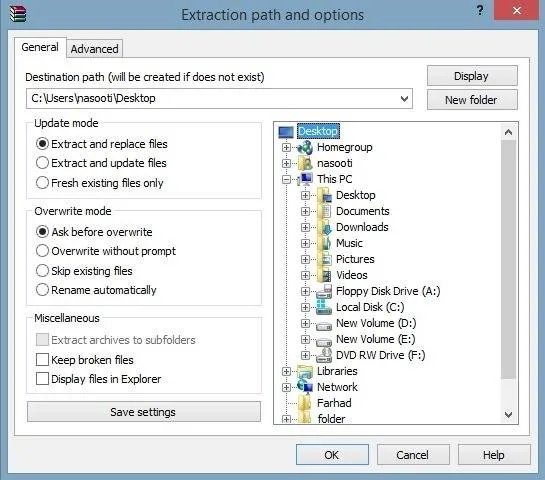Click the Libraries folder icon

pyautogui.click(x=306, y=371)
